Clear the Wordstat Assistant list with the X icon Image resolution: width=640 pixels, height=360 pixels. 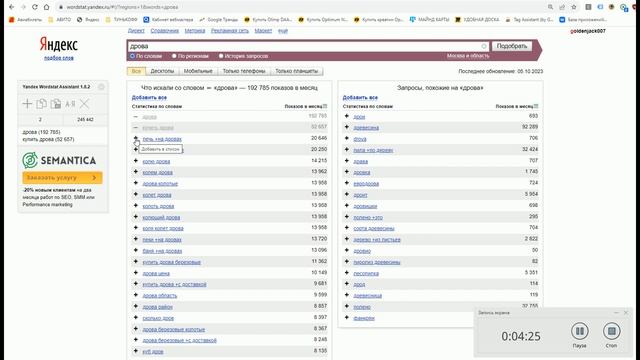(x=84, y=104)
